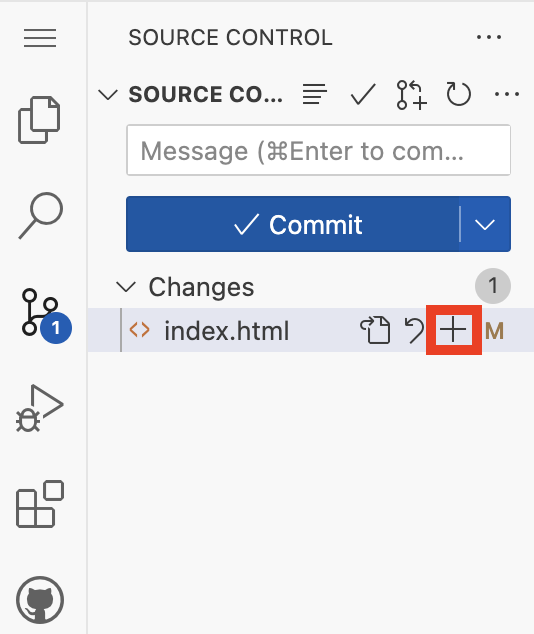Open the top Source Control panel ellipsis menu
Viewport: 534px width, 634px height.
(489, 37)
